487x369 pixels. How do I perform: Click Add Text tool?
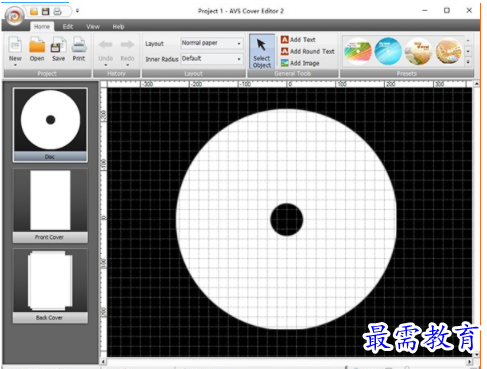(298, 40)
